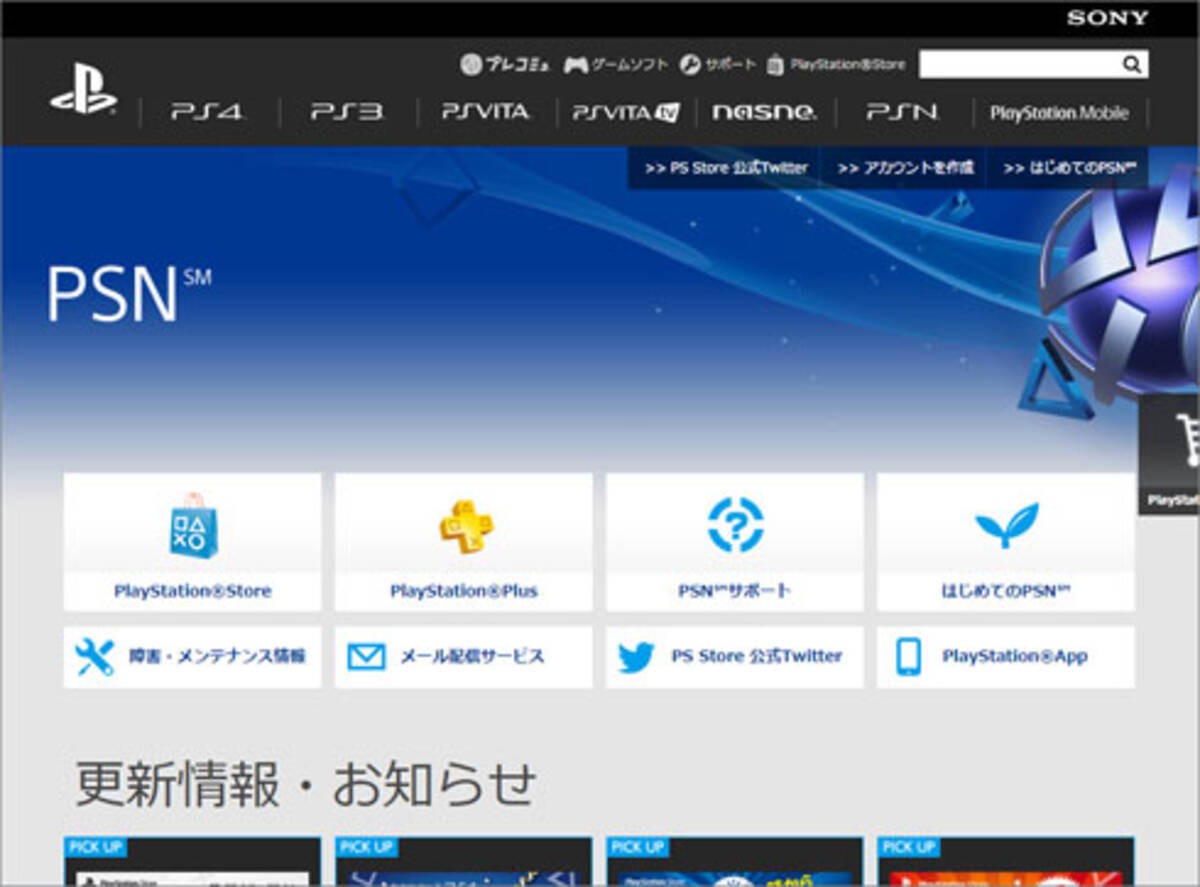Image resolution: width=1200 pixels, height=887 pixels.
Task: Open the shopping cart side tab
Action: (x=1171, y=455)
